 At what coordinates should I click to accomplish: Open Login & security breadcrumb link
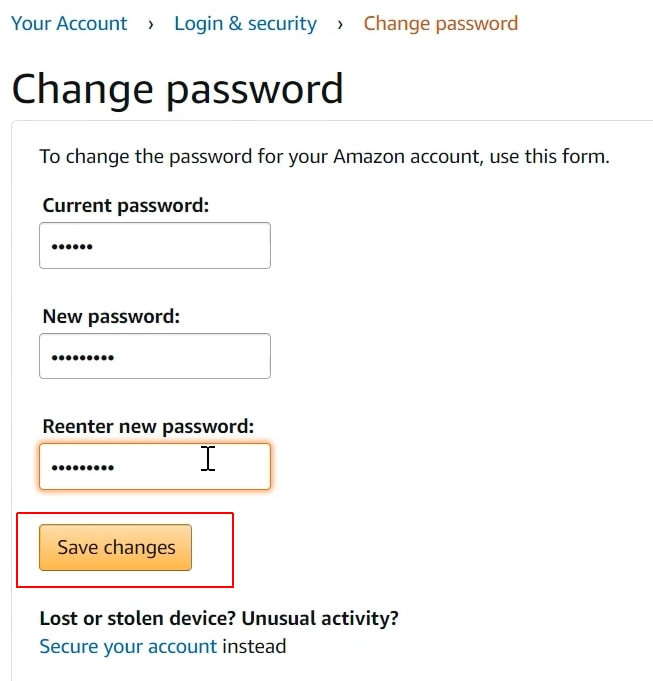[244, 23]
